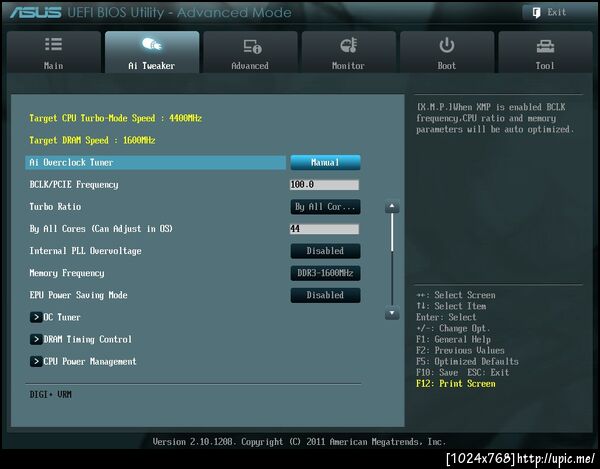Click the Exit button label
Viewport: 600px width, 469px height.
556,12
